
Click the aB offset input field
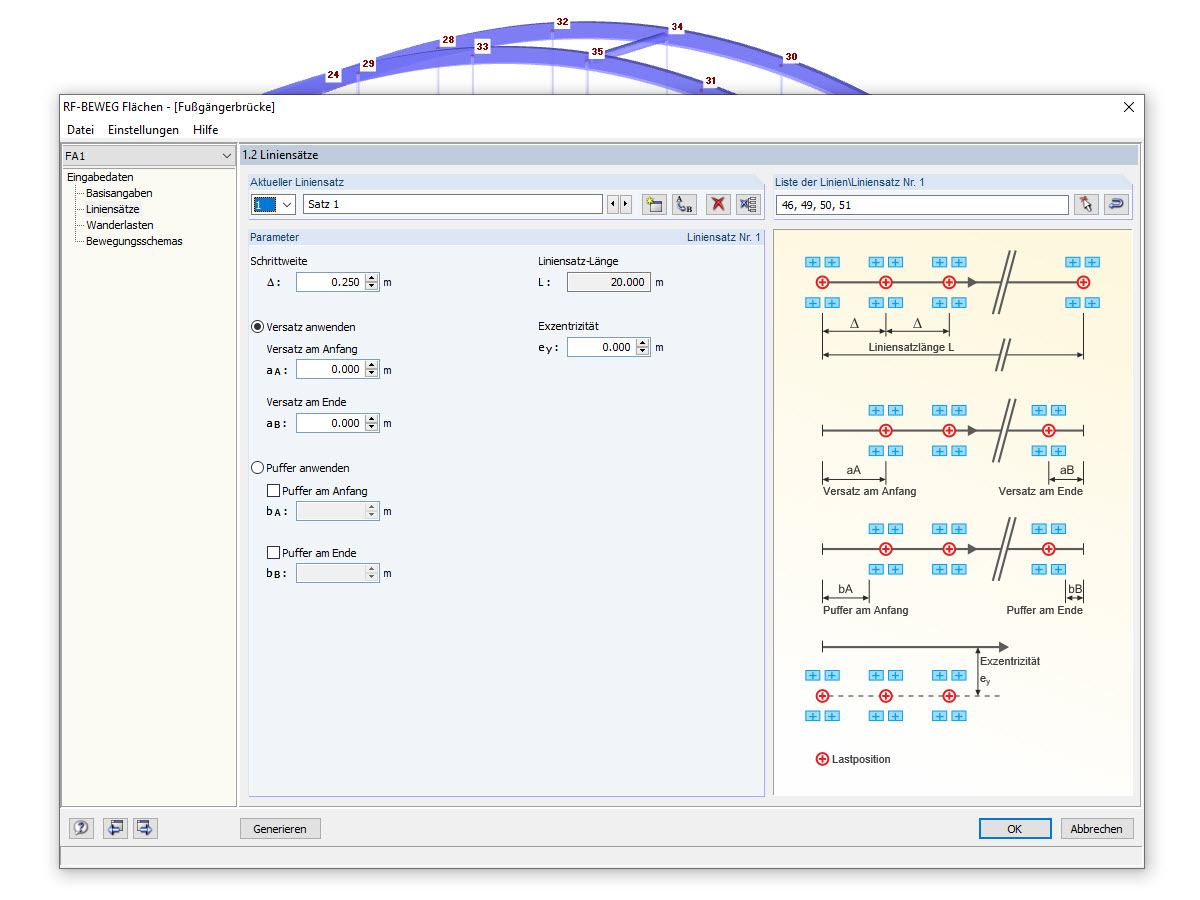331,423
